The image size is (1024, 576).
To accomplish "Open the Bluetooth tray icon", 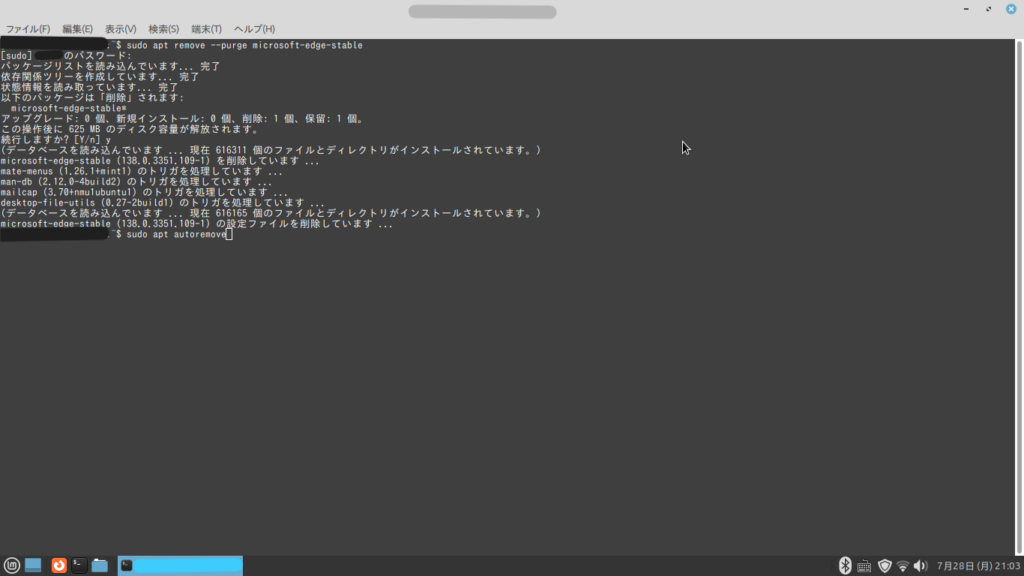I will [x=845, y=566].
